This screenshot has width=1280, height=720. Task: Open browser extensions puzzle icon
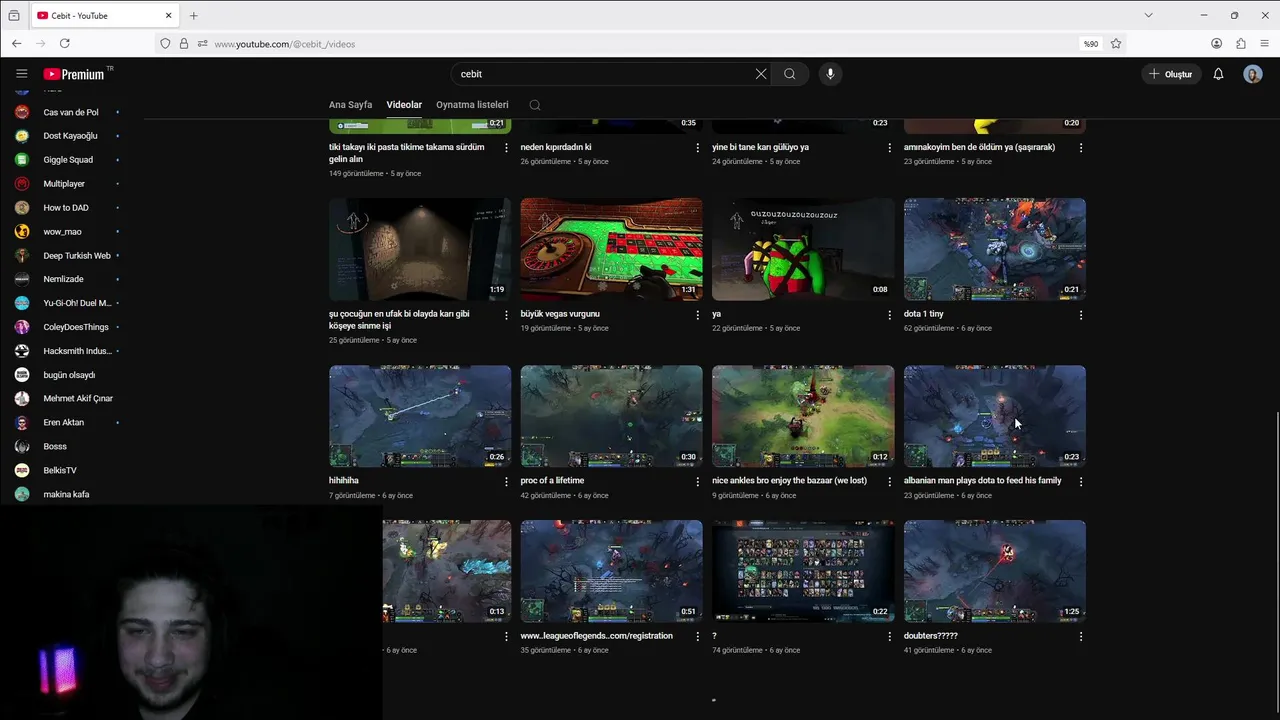pos(1241,44)
